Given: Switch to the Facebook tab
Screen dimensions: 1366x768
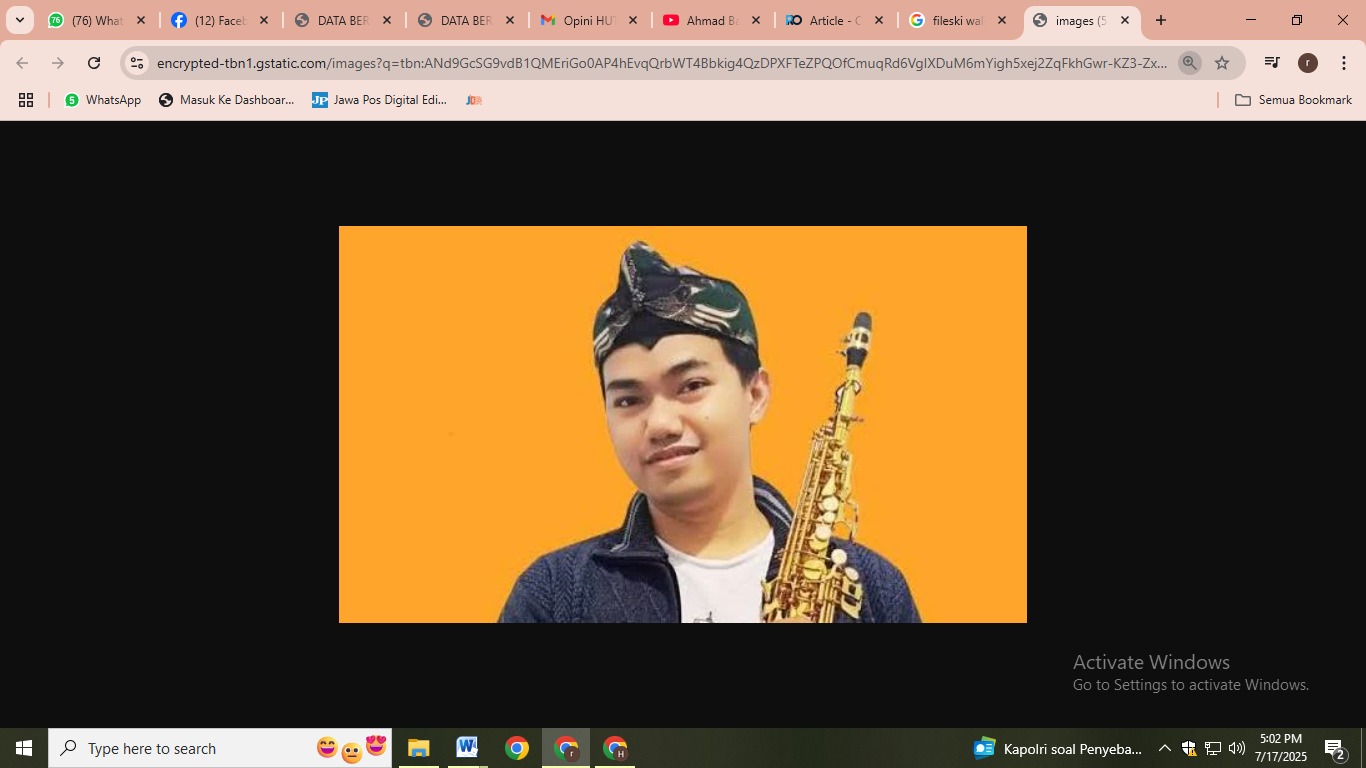Looking at the screenshot, I should (x=219, y=20).
